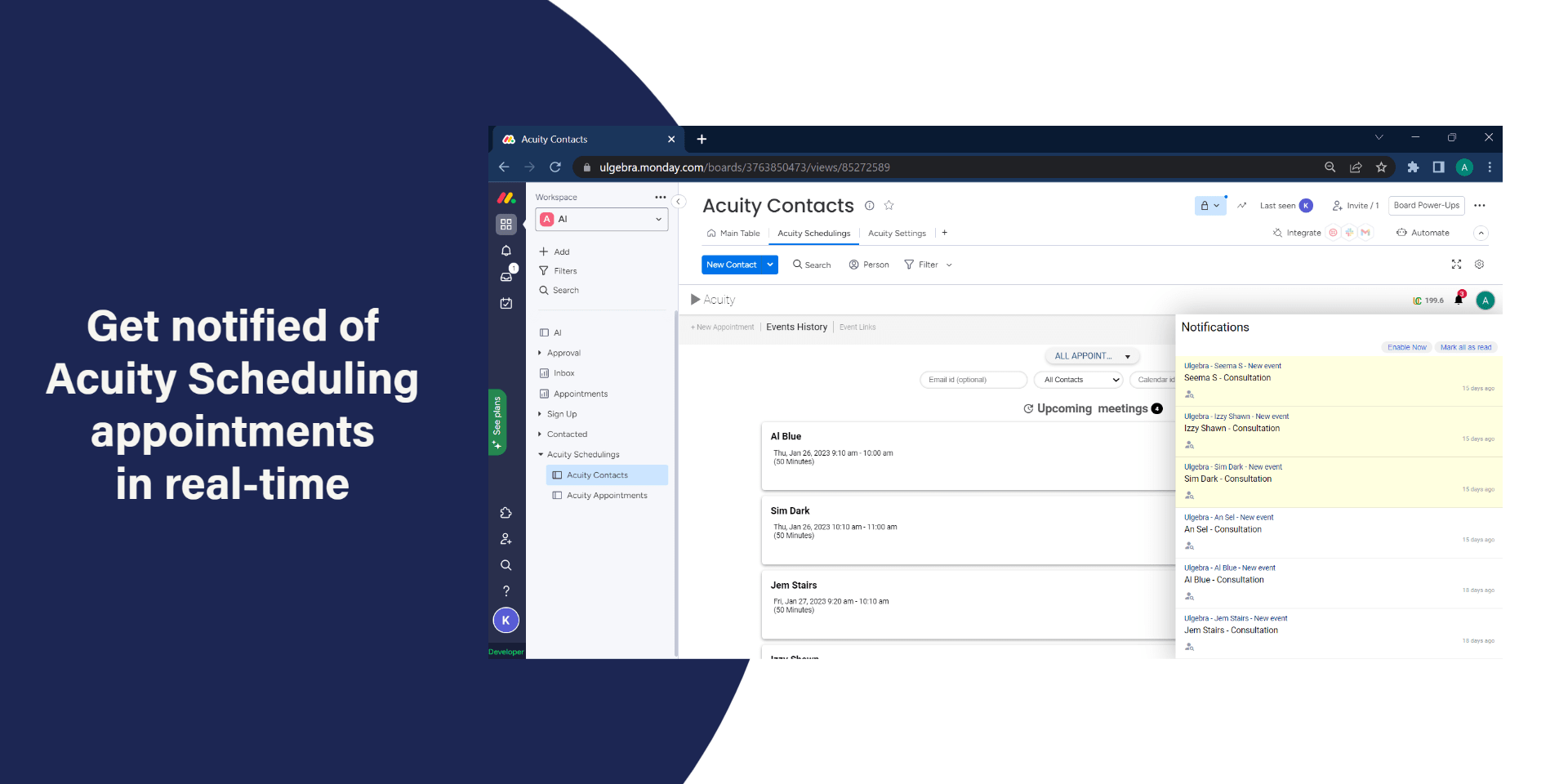Screen dimensions: 1568x784
Task: Open the workspace three-dot menu
Action: (661, 198)
